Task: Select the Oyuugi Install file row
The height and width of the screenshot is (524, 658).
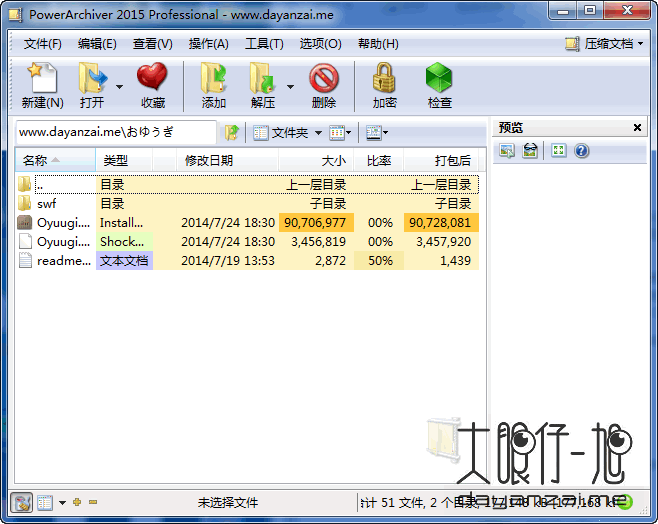Action: pyautogui.click(x=248, y=223)
